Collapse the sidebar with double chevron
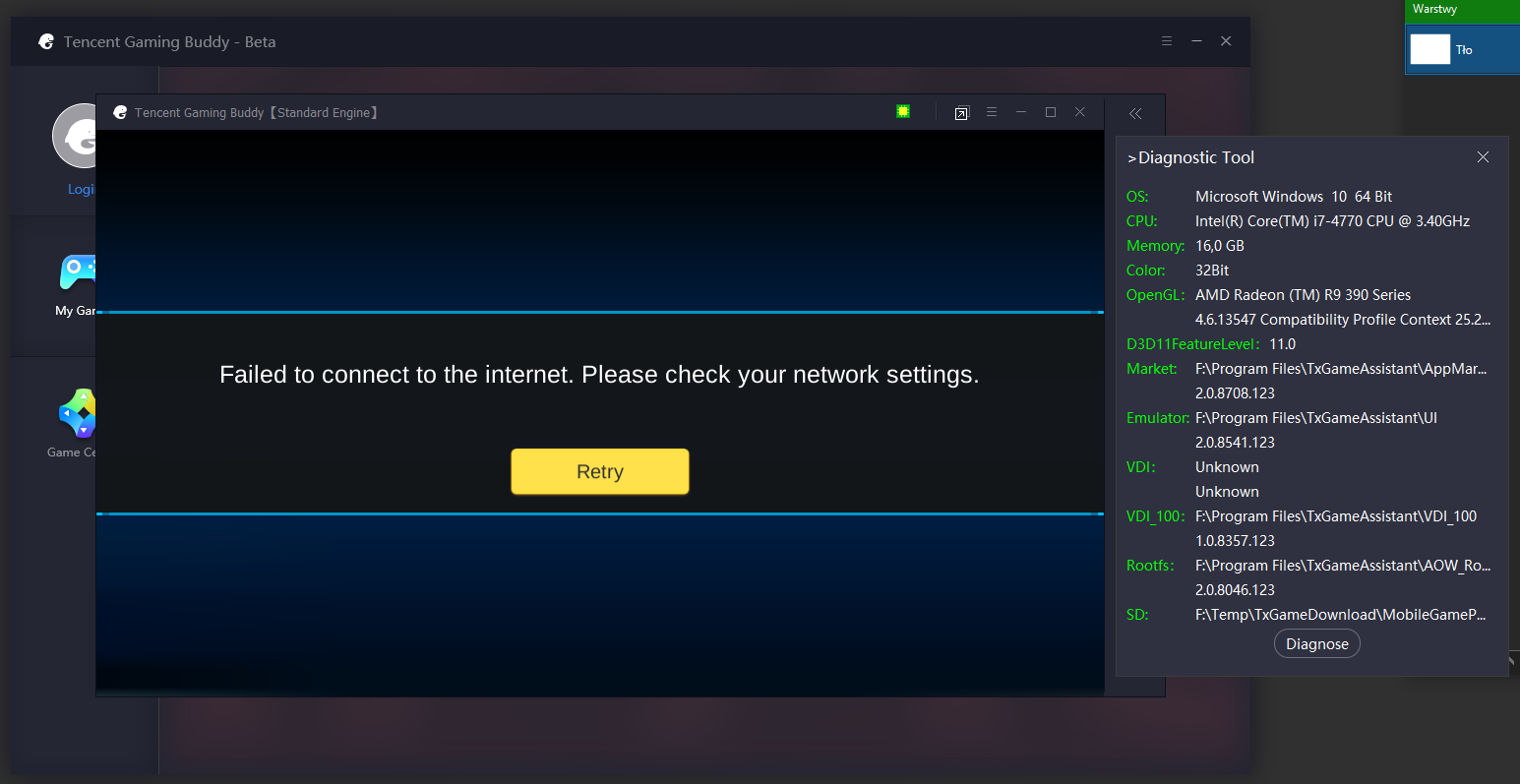 pos(1135,113)
